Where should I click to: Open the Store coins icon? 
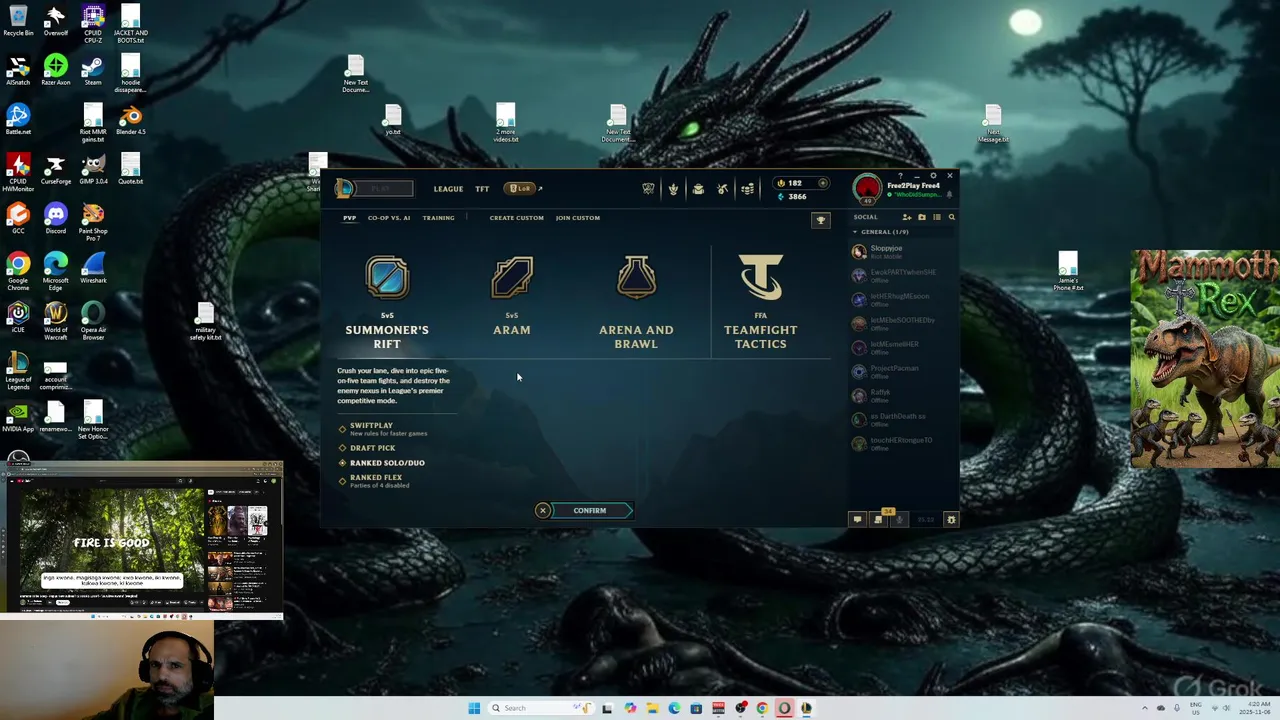747,188
